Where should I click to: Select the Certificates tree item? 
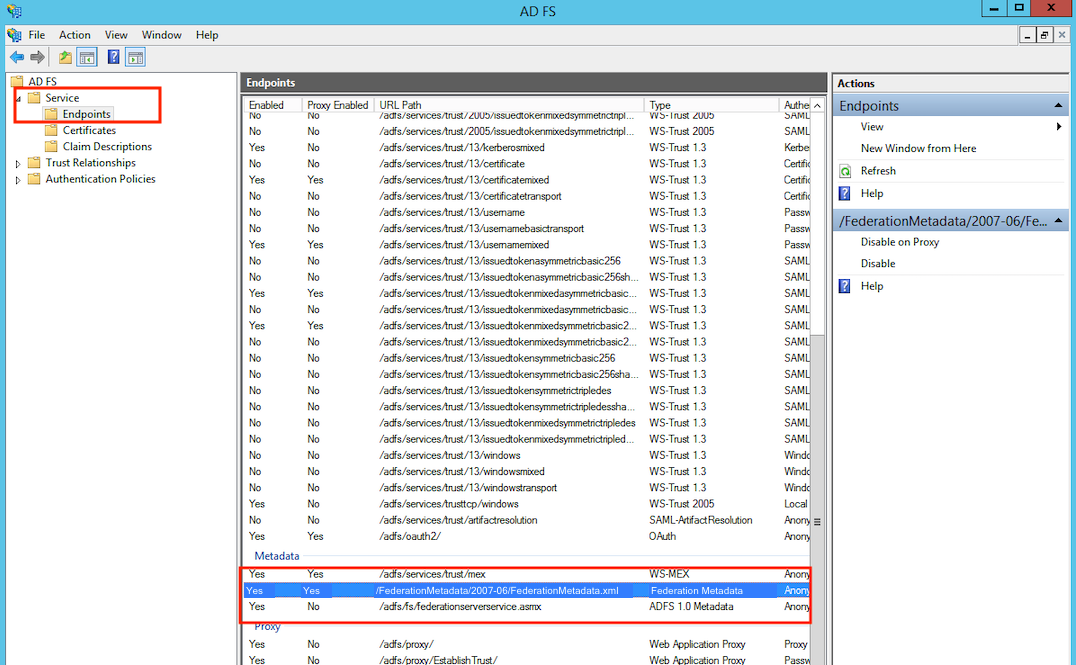click(89, 130)
